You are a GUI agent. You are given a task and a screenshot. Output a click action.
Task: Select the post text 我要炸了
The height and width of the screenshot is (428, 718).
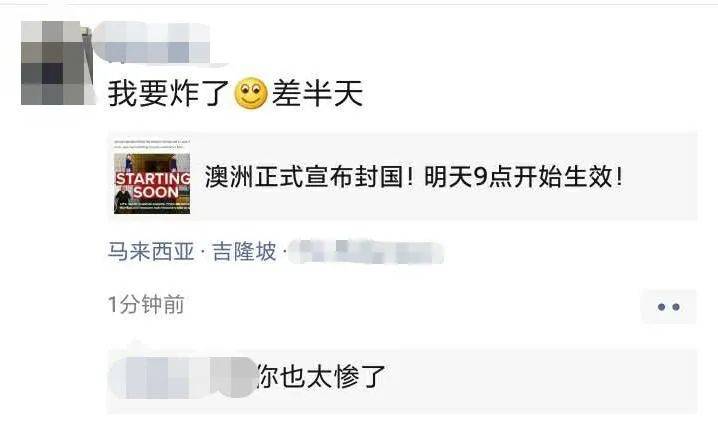tap(168, 93)
